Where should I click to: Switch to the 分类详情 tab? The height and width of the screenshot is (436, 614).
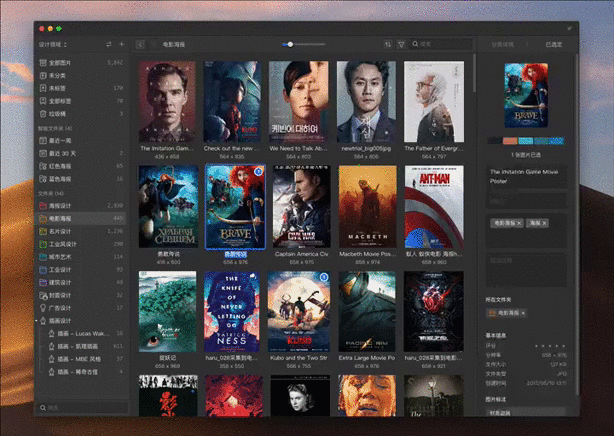coord(502,45)
